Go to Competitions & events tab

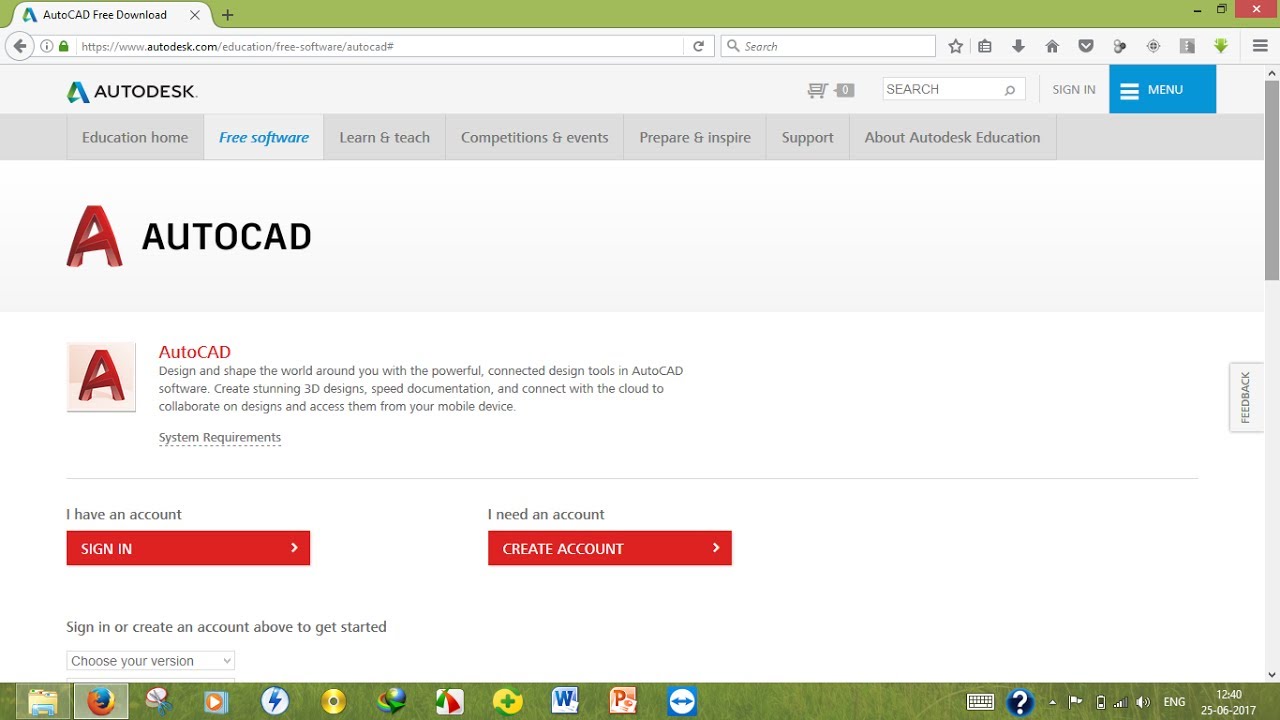[535, 137]
